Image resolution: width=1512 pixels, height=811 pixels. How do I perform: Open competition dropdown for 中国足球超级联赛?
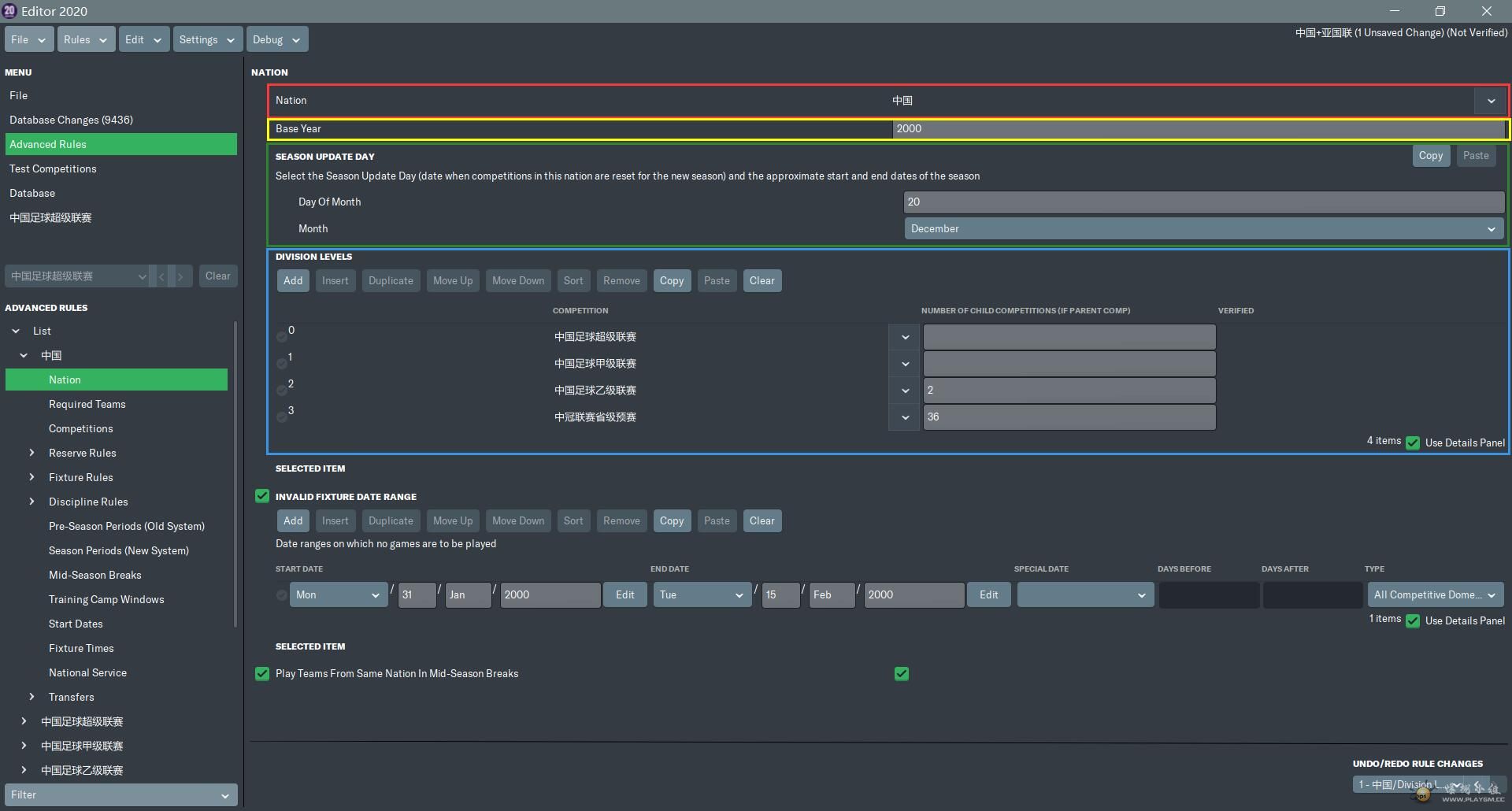click(x=905, y=337)
